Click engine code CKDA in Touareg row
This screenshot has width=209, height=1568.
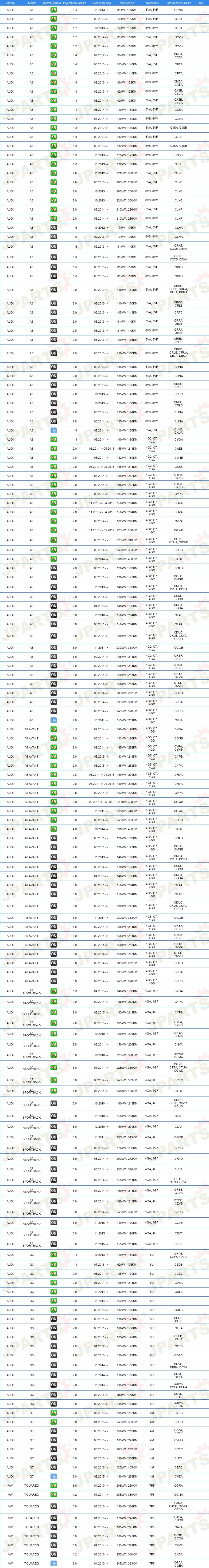click(179, 1554)
